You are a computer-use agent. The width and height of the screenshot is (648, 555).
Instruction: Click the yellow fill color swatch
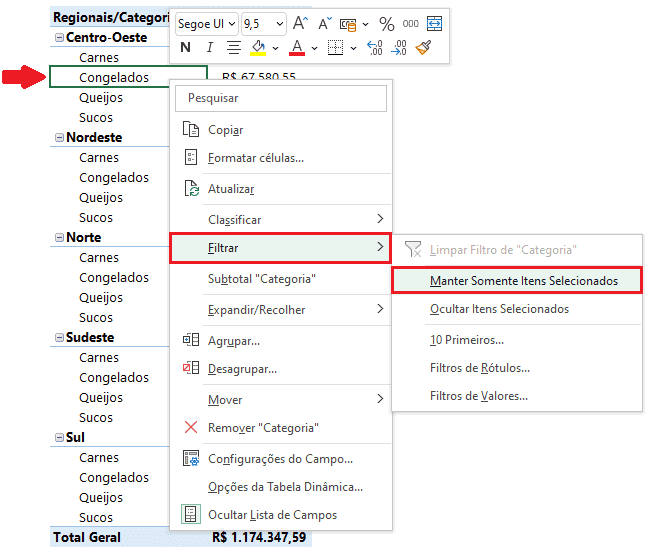pos(257,46)
